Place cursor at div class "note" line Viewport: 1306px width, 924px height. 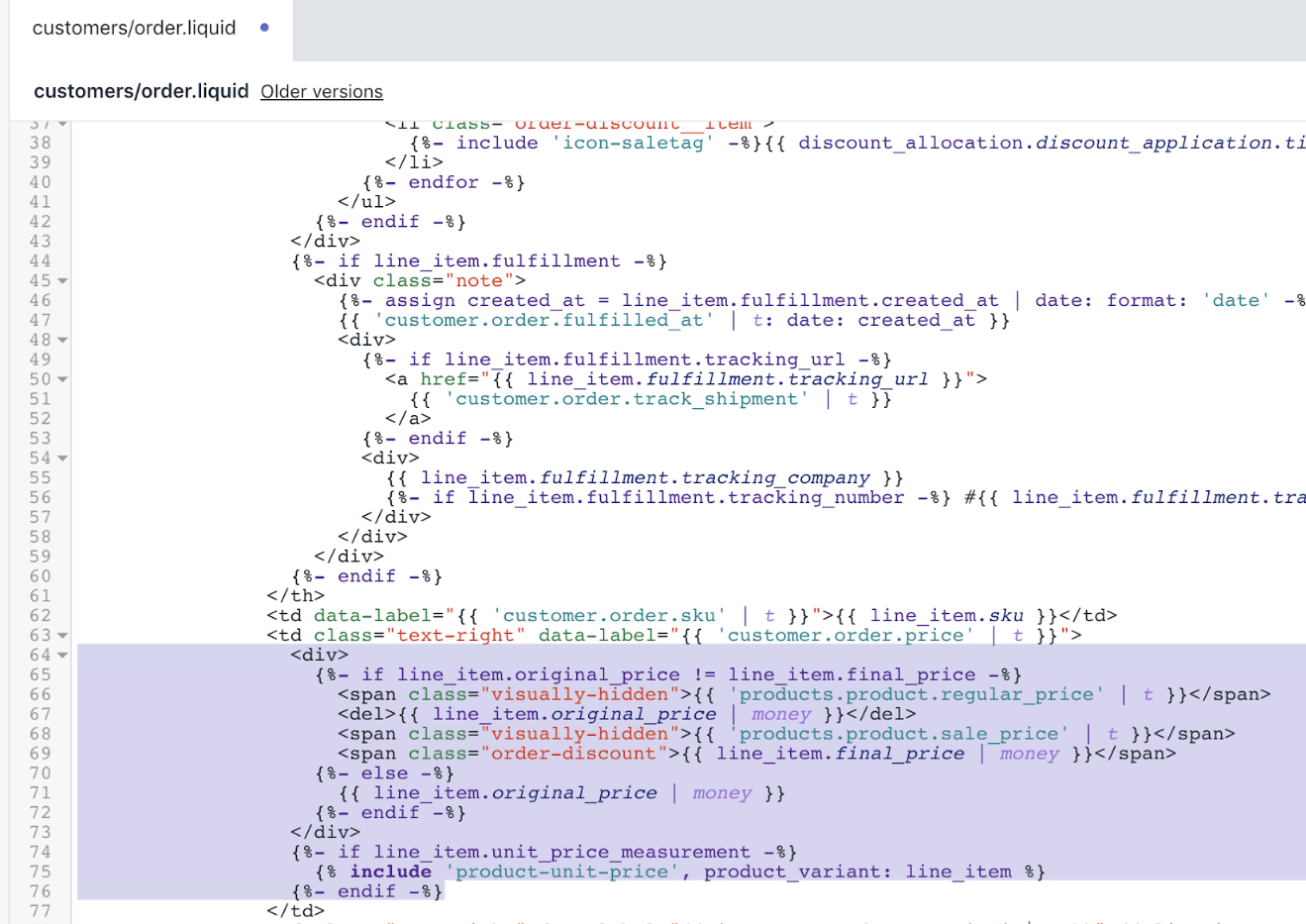pos(420,281)
